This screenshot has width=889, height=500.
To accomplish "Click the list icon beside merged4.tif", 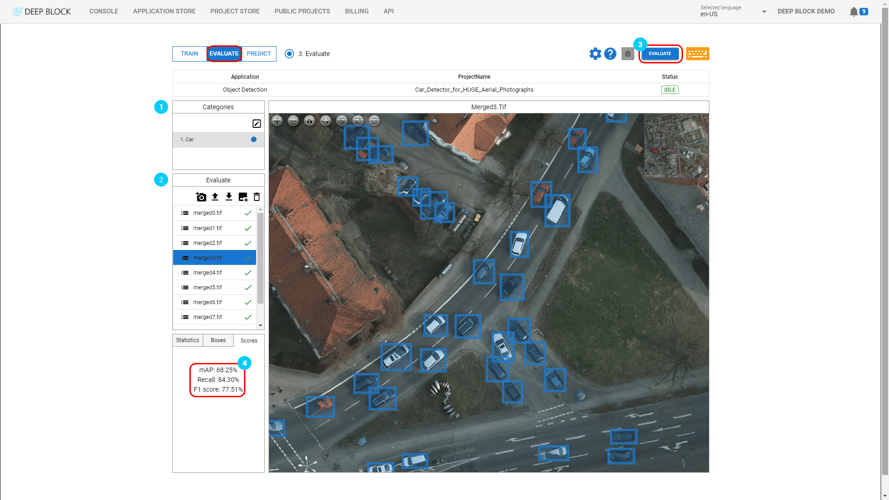I will (185, 273).
